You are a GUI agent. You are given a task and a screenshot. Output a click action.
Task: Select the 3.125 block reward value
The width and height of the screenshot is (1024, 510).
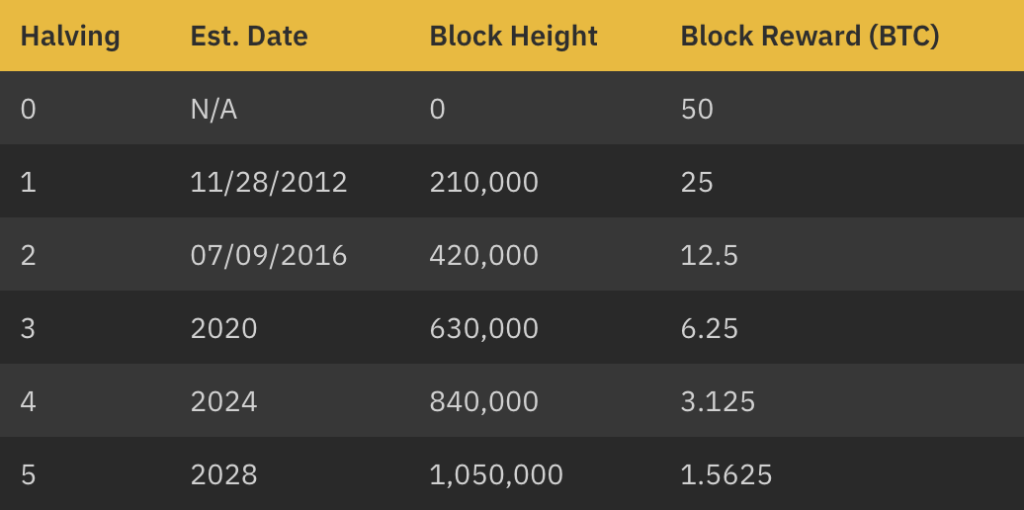[718, 402]
